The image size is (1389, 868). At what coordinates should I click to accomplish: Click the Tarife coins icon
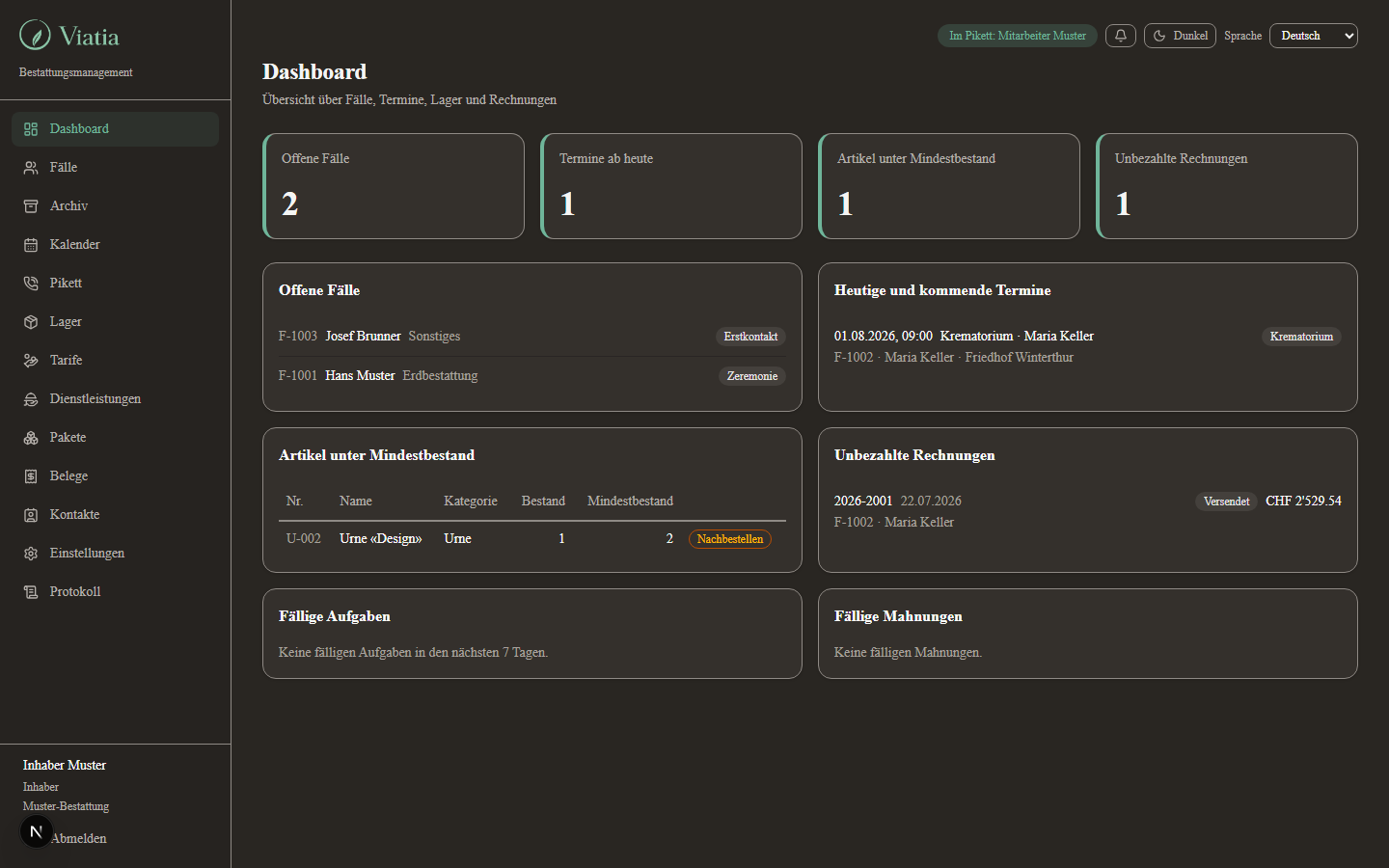31,361
